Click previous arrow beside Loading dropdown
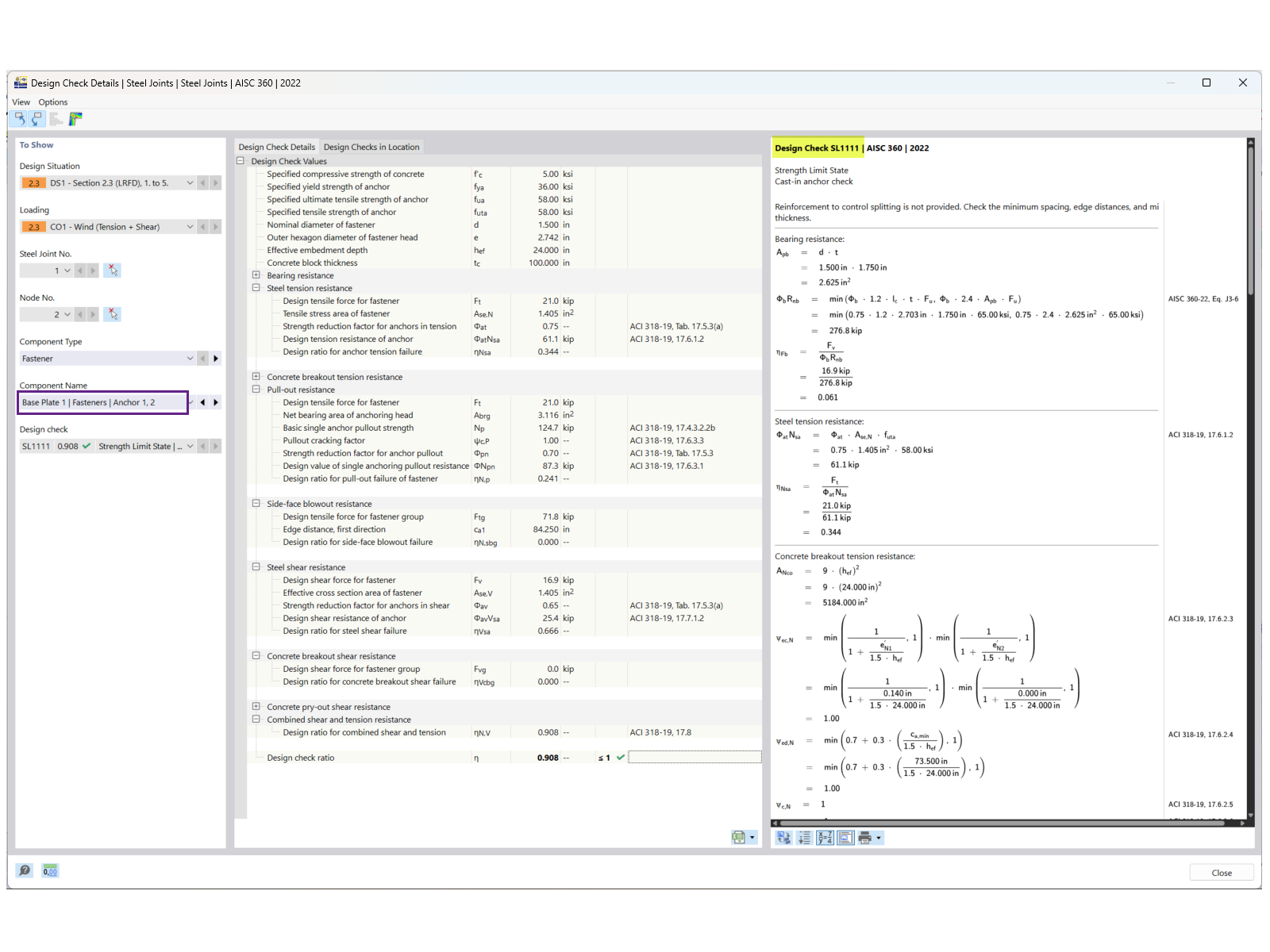 [x=203, y=227]
